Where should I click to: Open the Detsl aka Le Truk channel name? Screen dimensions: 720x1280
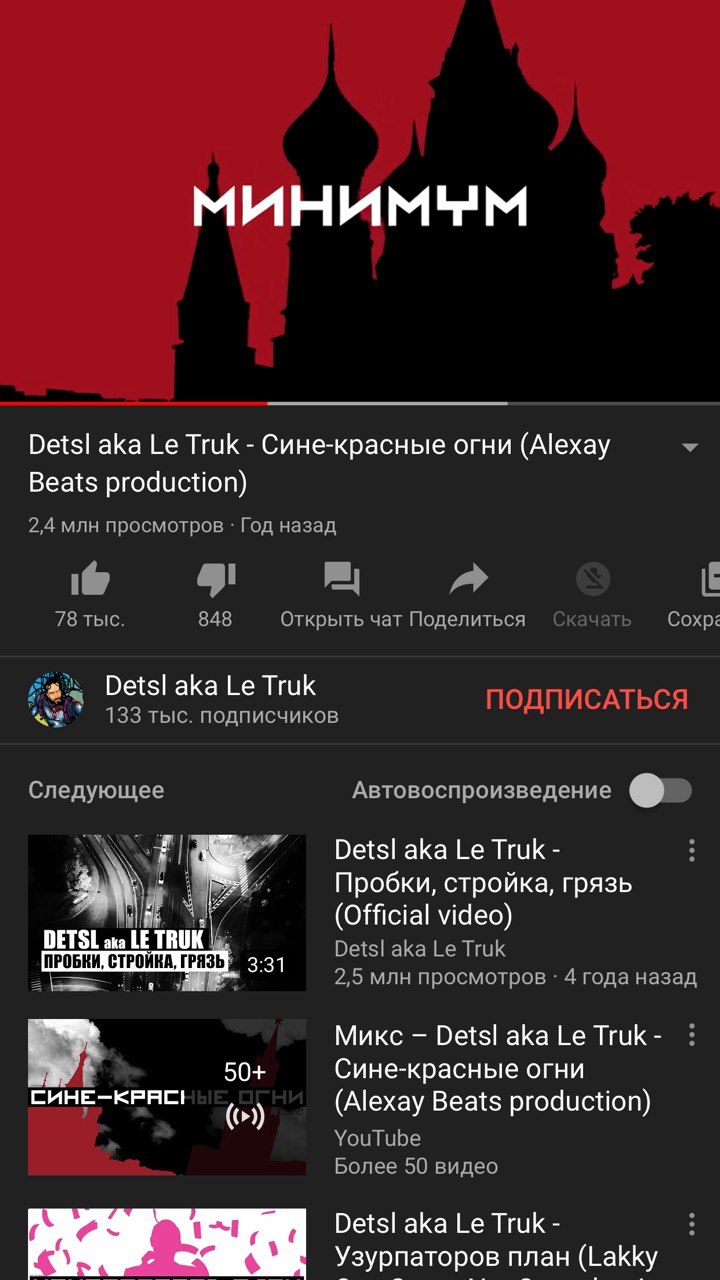point(210,685)
